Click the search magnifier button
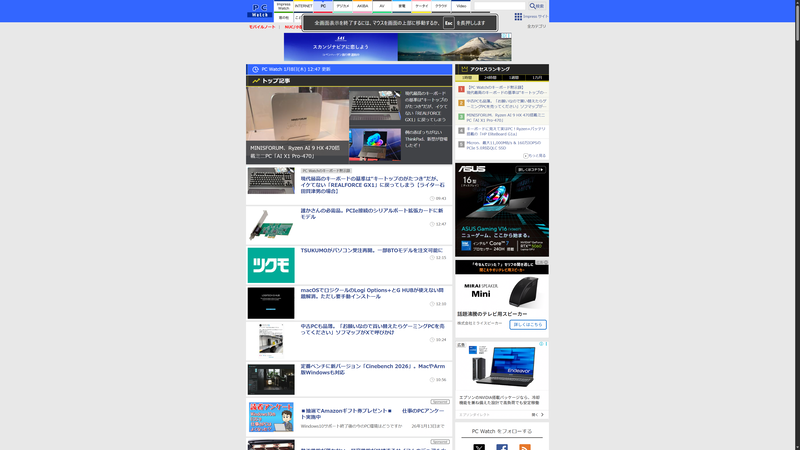 pyautogui.click(x=536, y=6)
